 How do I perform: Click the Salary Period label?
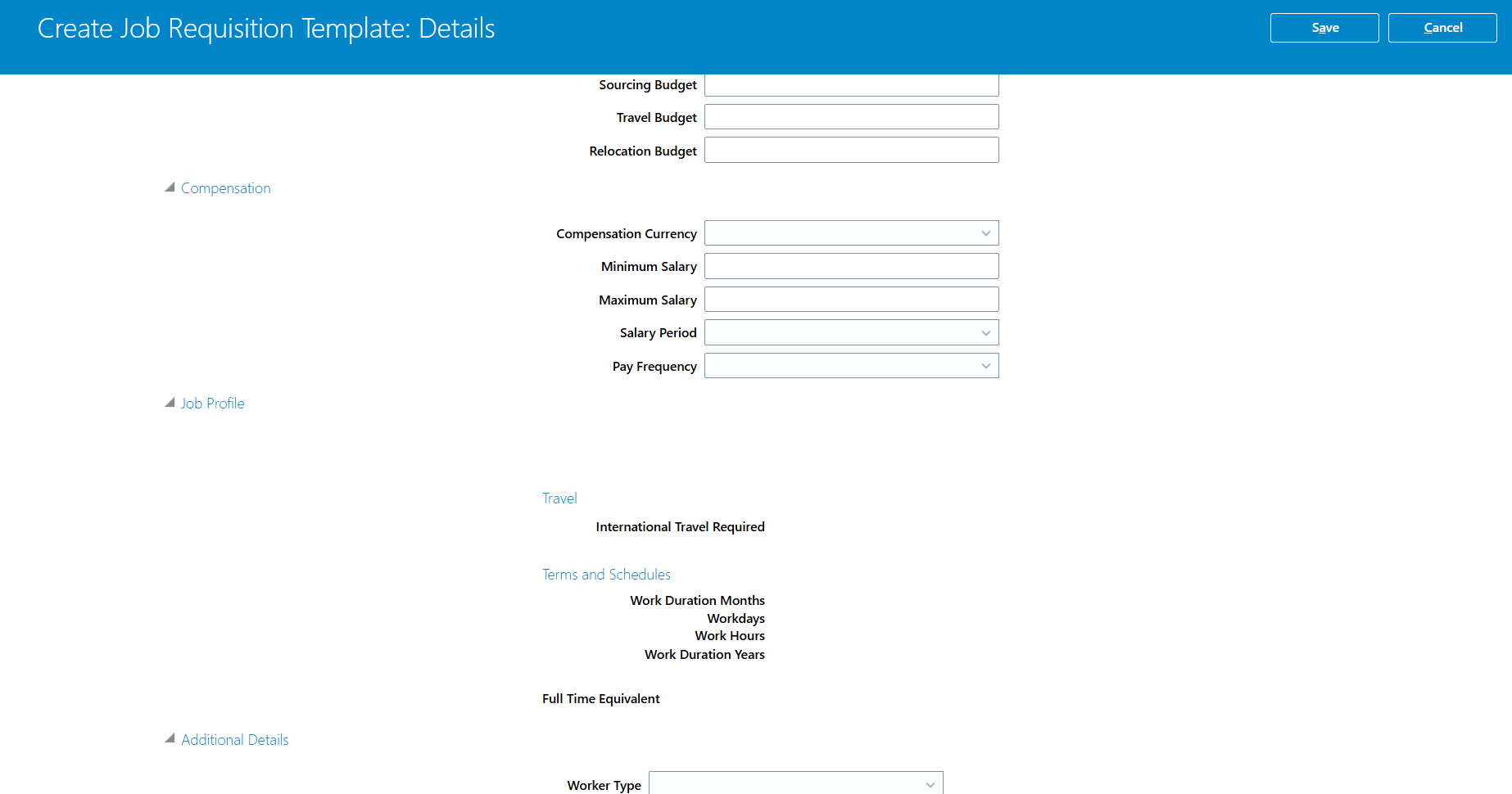pos(659,333)
